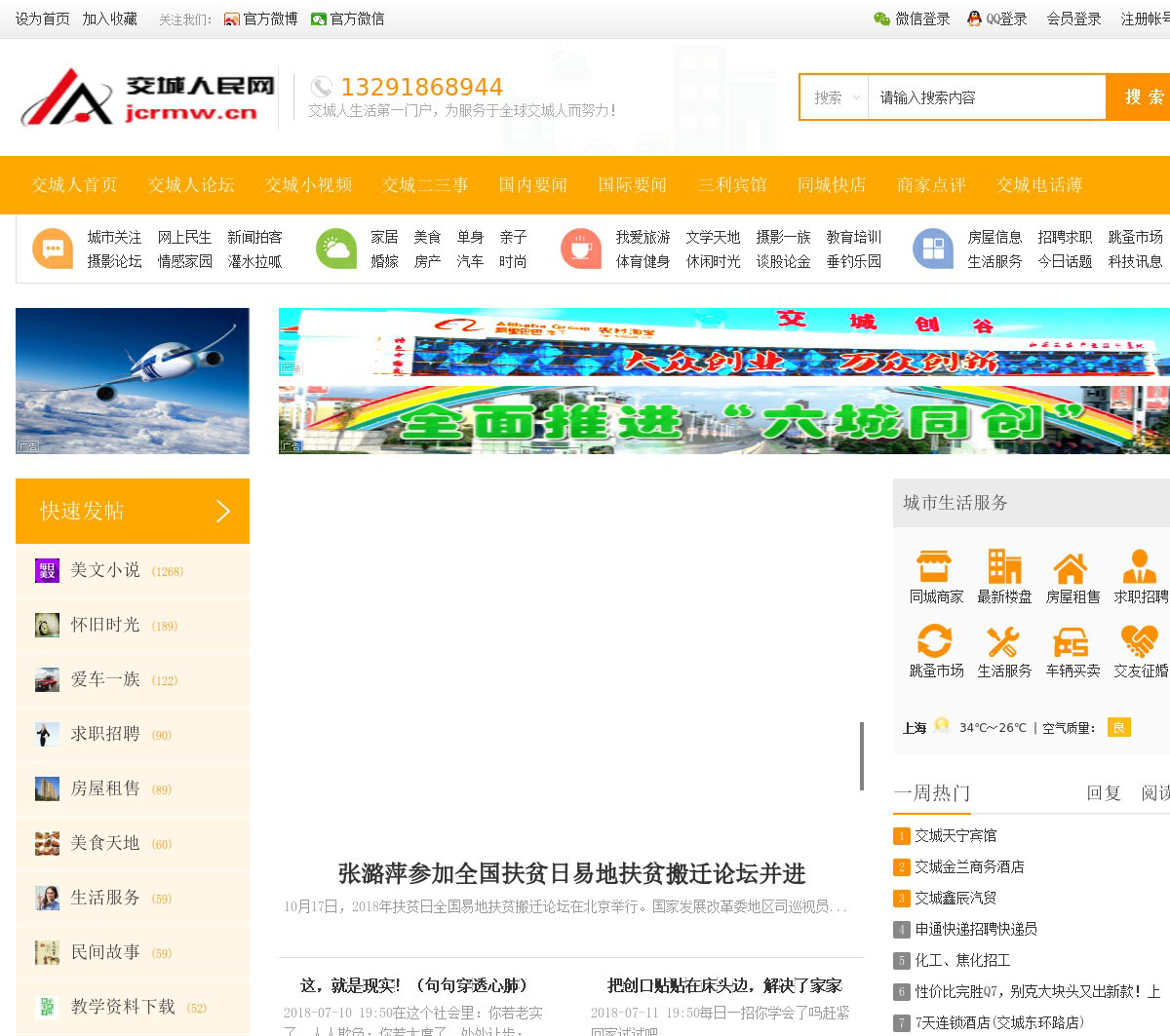Open hot item 化工、焦化招工
Image resolution: width=1170 pixels, height=1036 pixels.
[x=962, y=960]
